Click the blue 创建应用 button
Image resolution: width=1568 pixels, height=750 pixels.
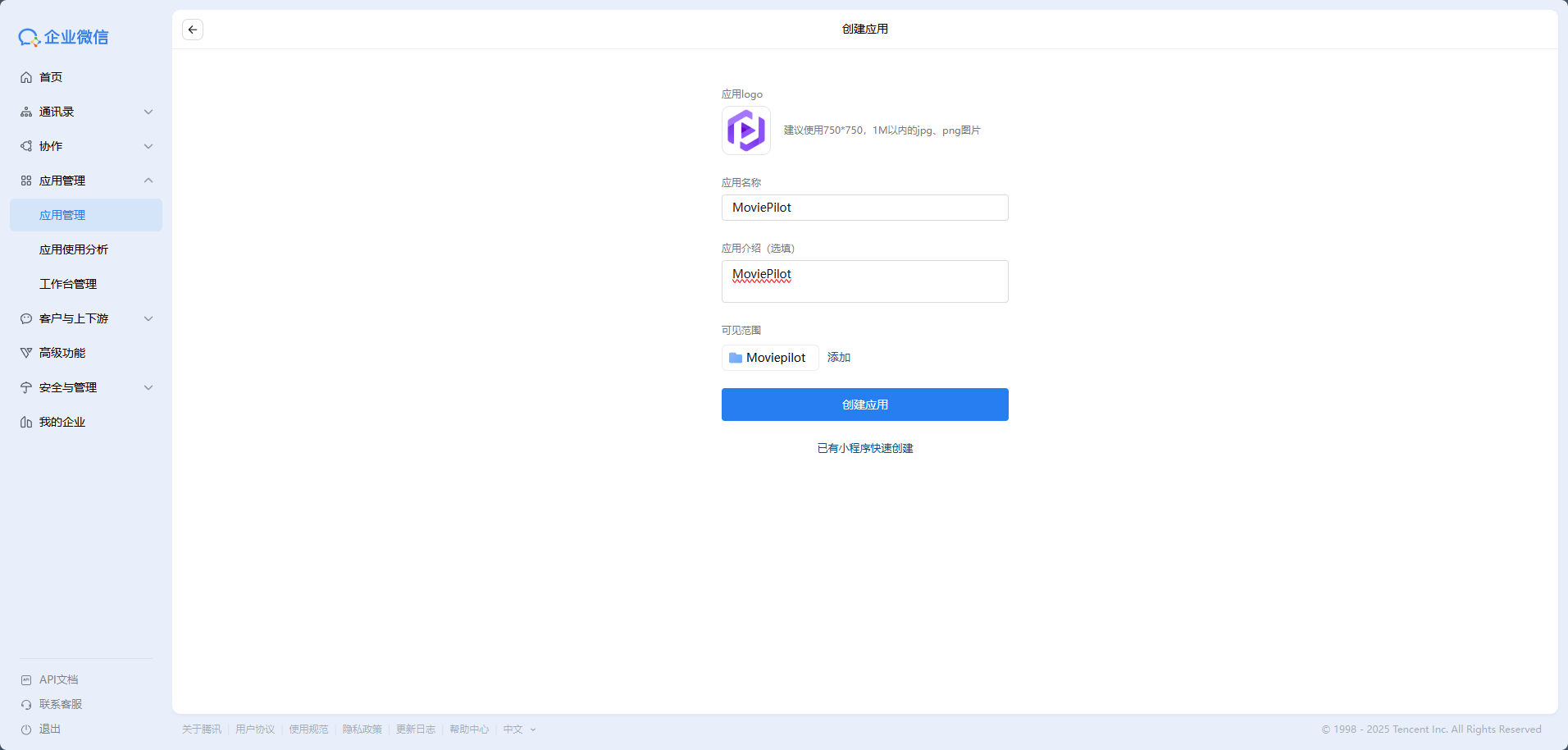click(x=864, y=405)
